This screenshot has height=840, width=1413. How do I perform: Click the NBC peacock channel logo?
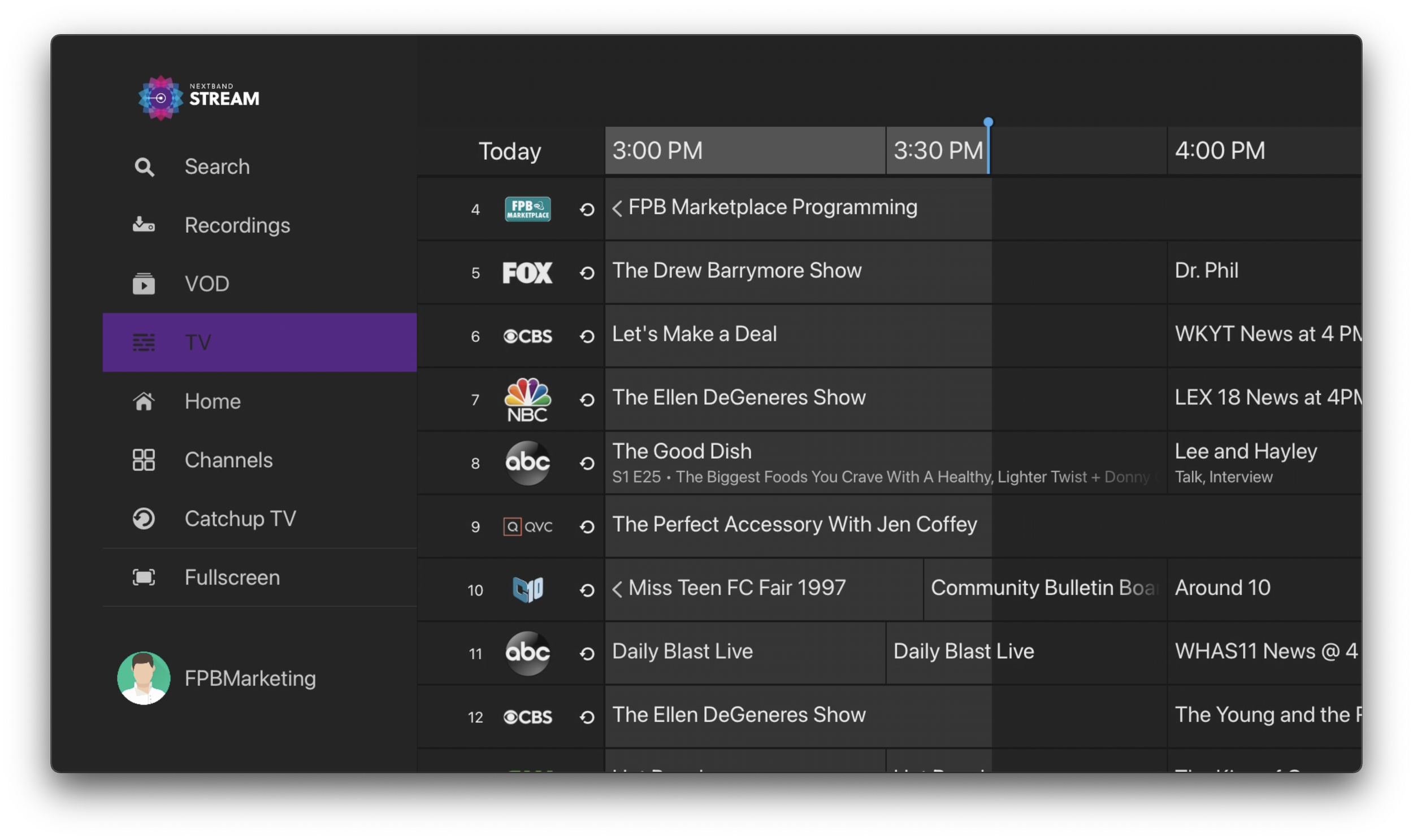point(527,399)
